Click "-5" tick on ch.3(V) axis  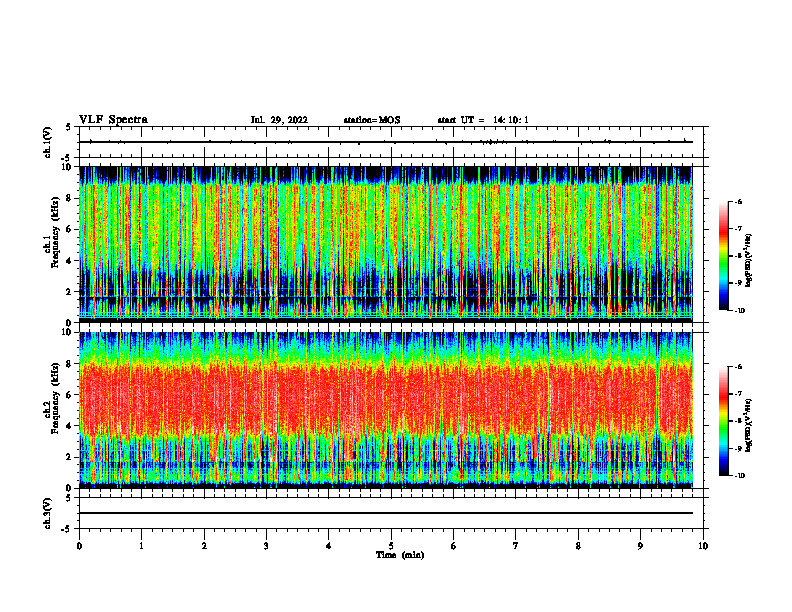pos(67,529)
